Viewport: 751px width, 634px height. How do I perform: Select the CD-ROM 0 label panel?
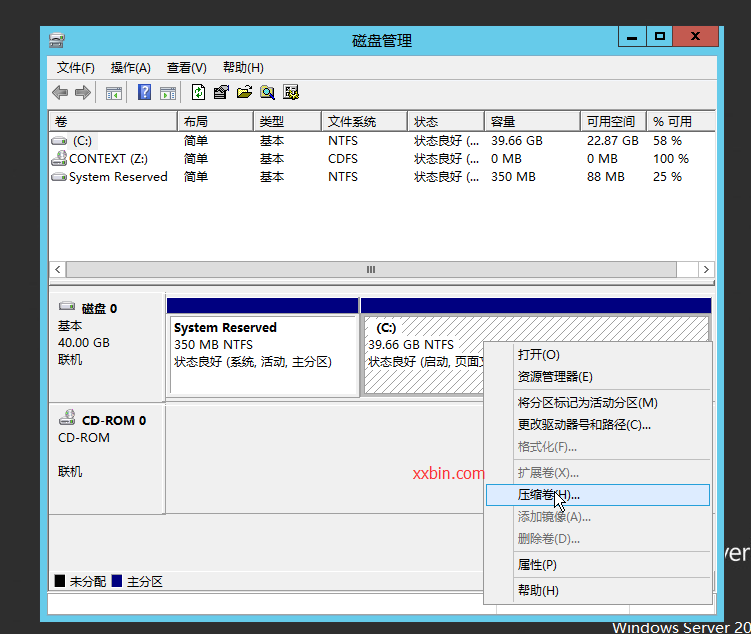coord(107,459)
